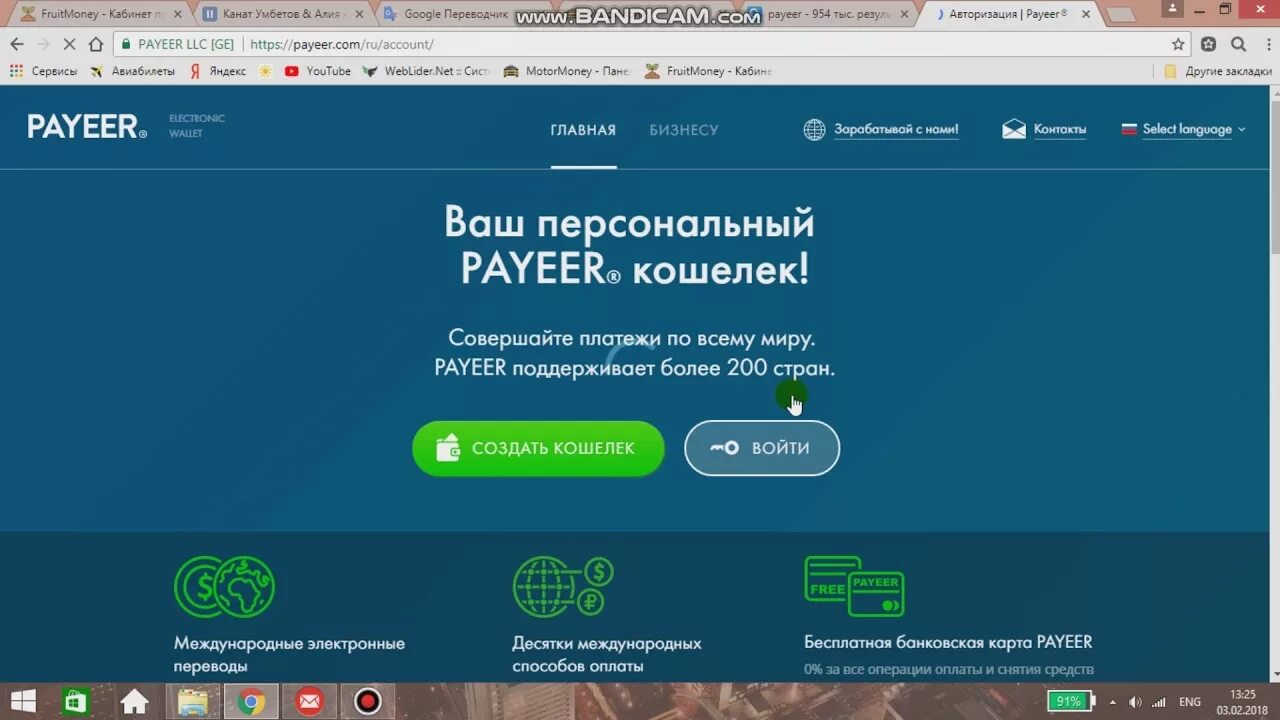Go back with the browser back arrow
Image resolution: width=1280 pixels, height=720 pixels.
pyautogui.click(x=17, y=44)
